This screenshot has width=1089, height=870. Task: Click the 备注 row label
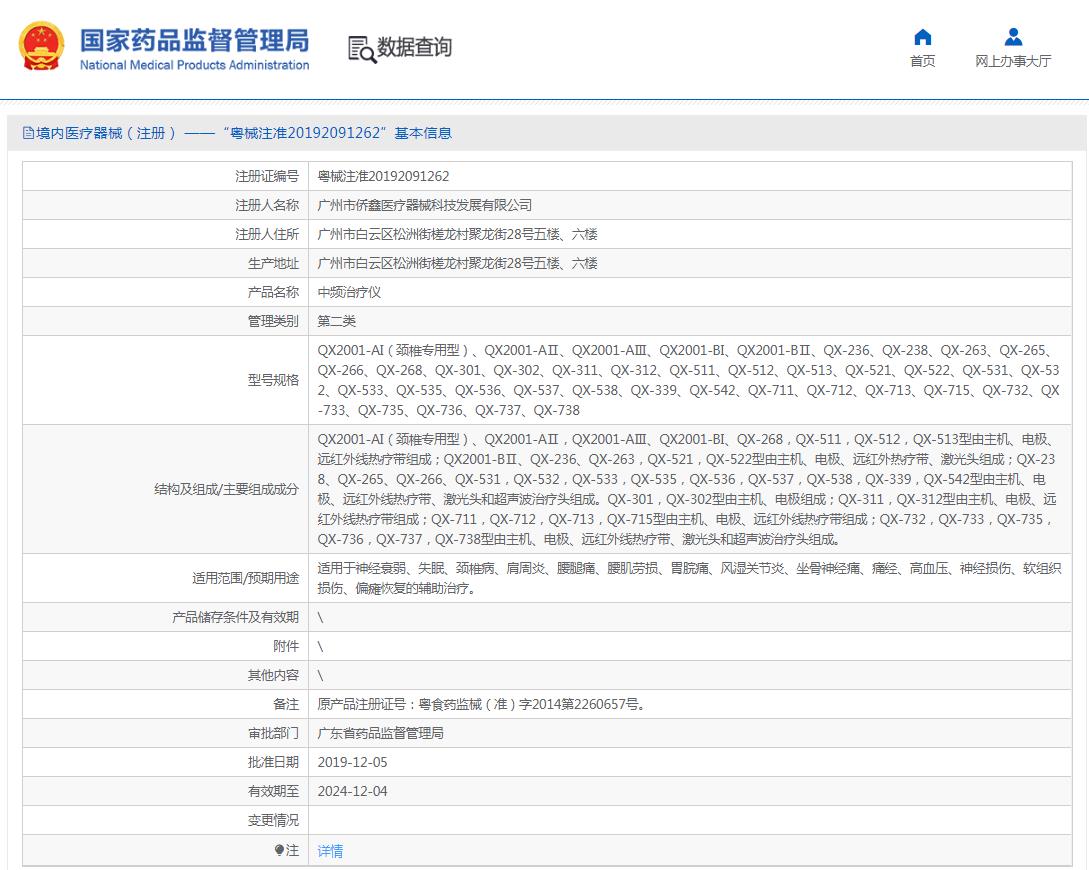click(x=285, y=704)
